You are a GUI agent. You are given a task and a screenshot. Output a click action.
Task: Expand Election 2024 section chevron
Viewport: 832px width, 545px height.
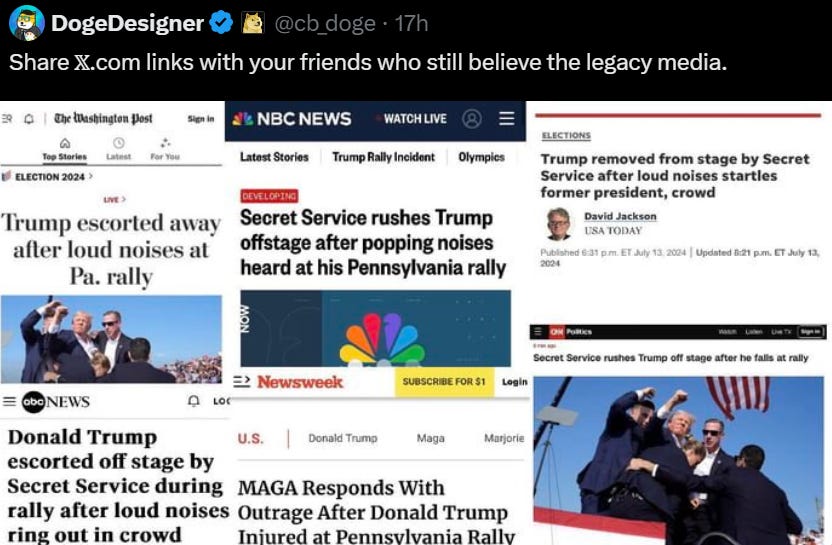point(90,176)
